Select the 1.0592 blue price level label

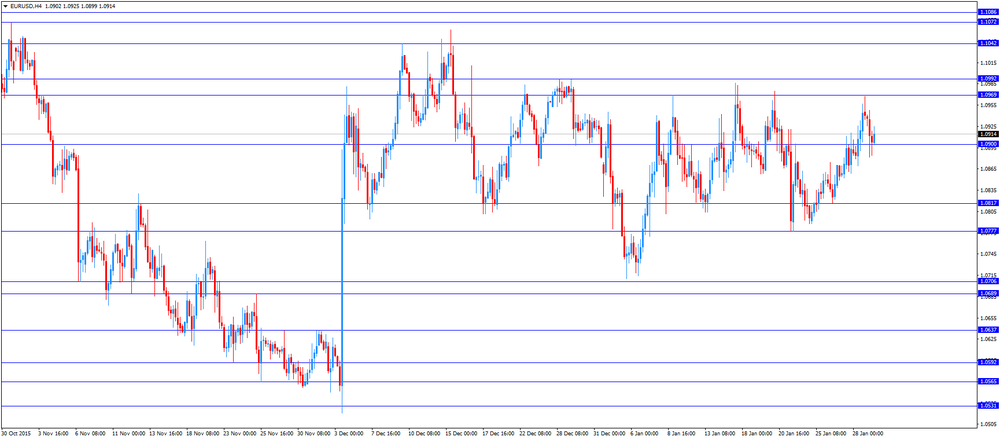coord(987,362)
